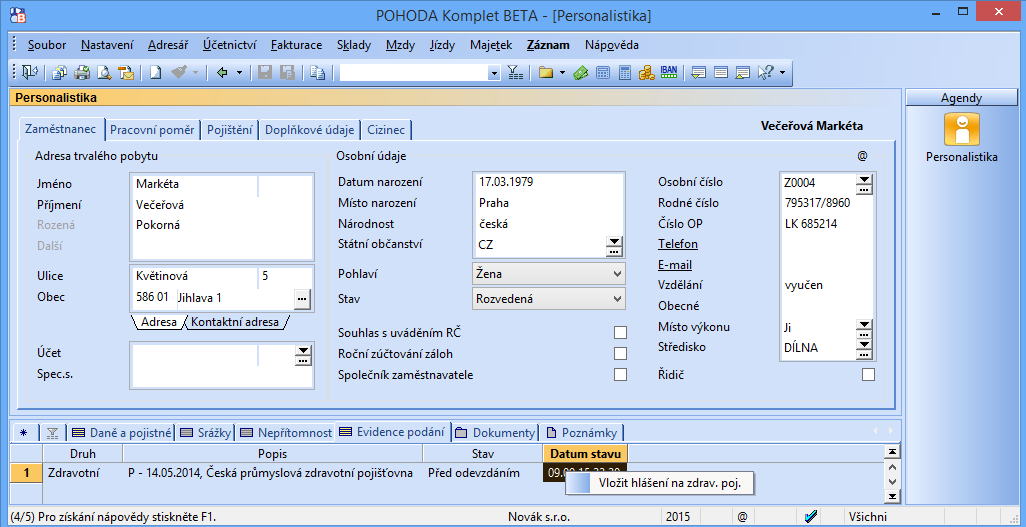The width and height of the screenshot is (1026, 527).
Task: Open the Stav dropdown showing Rozvedená
Action: [x=548, y=299]
